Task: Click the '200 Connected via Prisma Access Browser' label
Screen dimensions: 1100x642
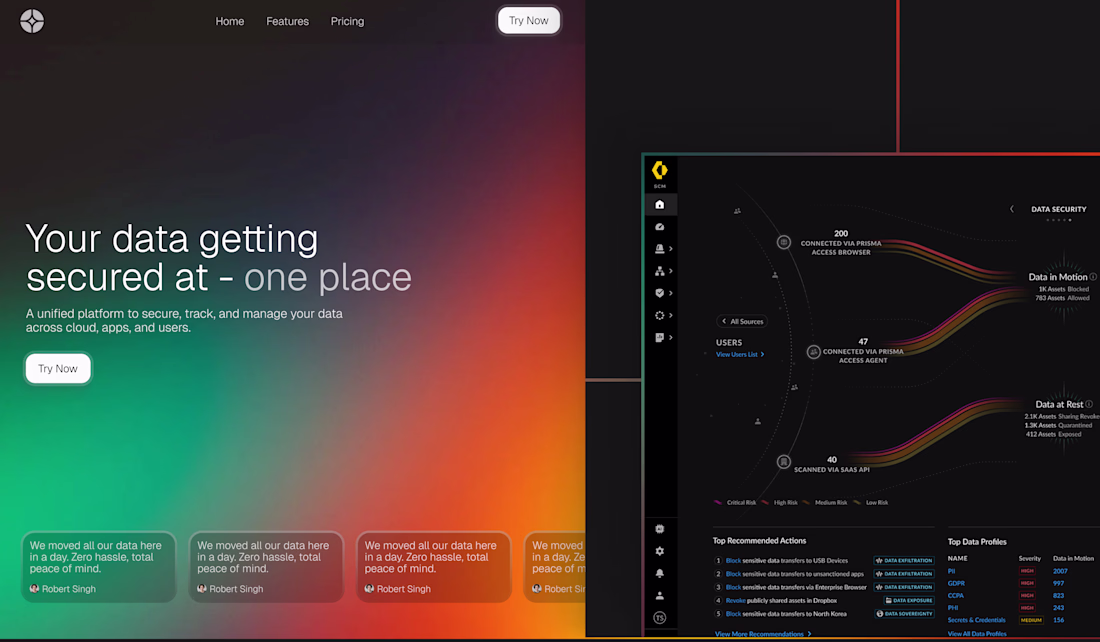Action: point(840,243)
